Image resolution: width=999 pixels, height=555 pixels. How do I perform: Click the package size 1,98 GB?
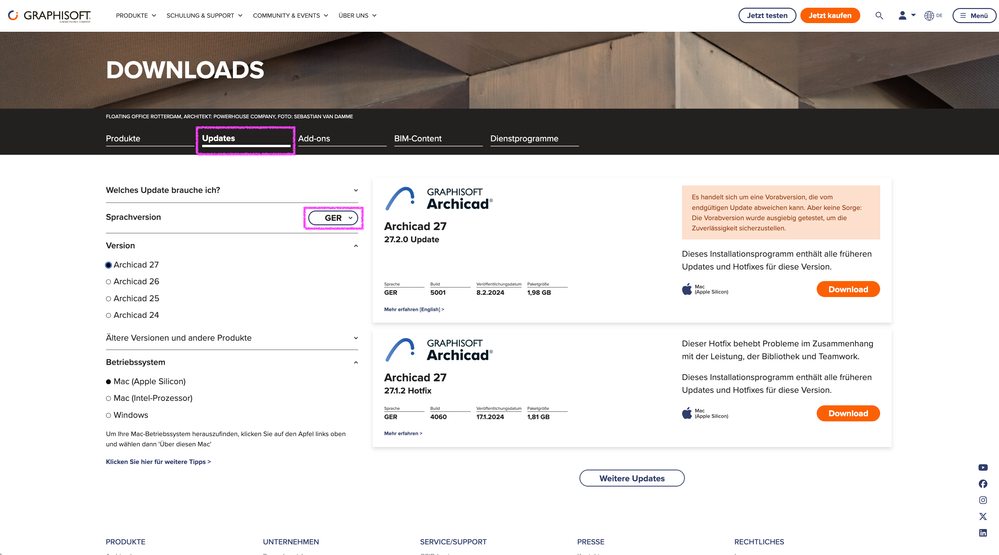539,293
